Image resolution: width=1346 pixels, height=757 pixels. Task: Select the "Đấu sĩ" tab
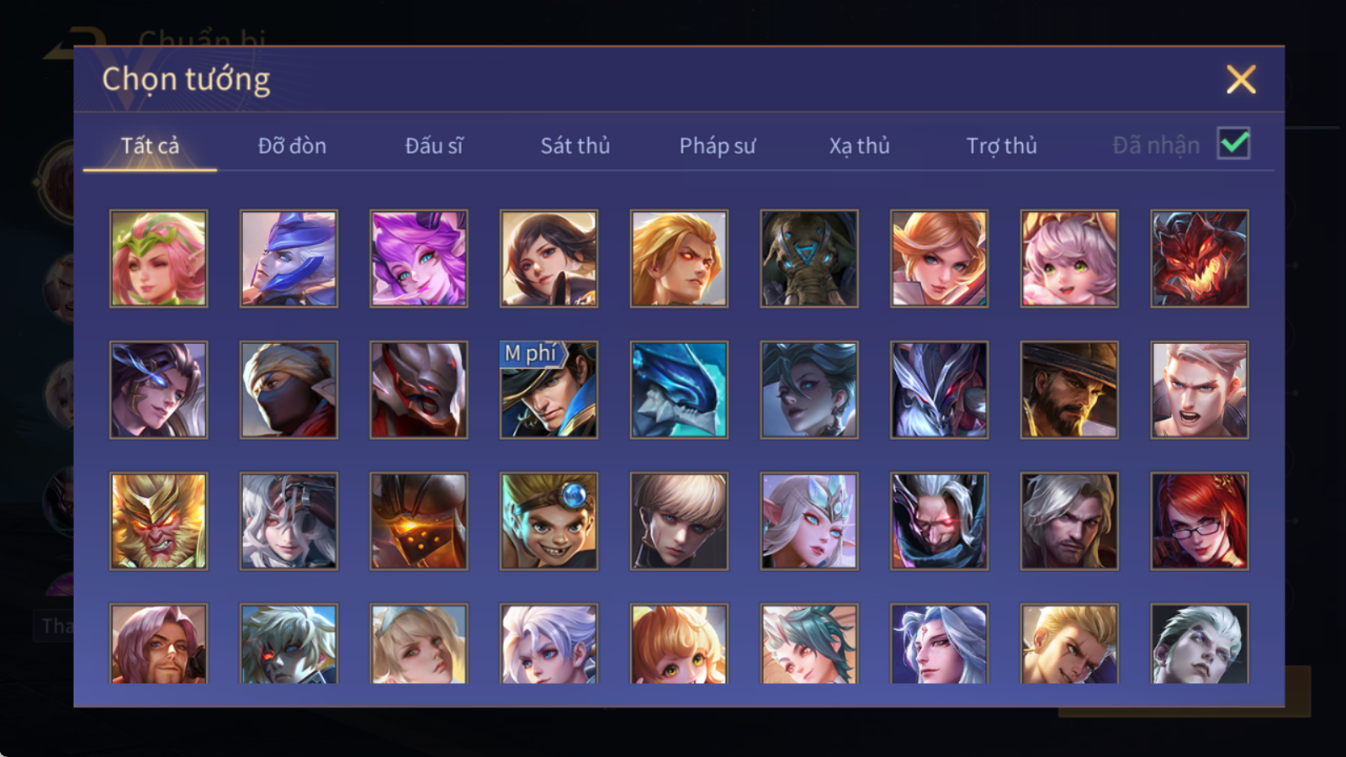(434, 146)
